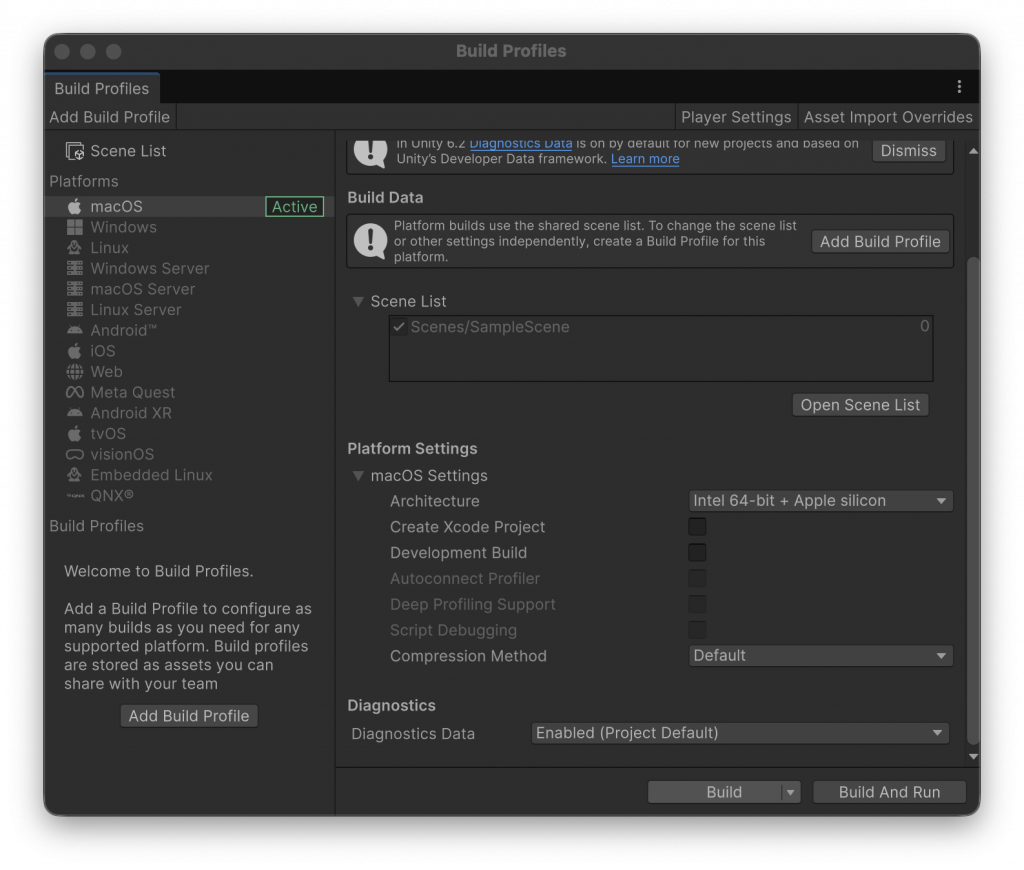This screenshot has width=1024, height=870.
Task: Enable Create Xcode Project checkbox
Action: pos(697,527)
